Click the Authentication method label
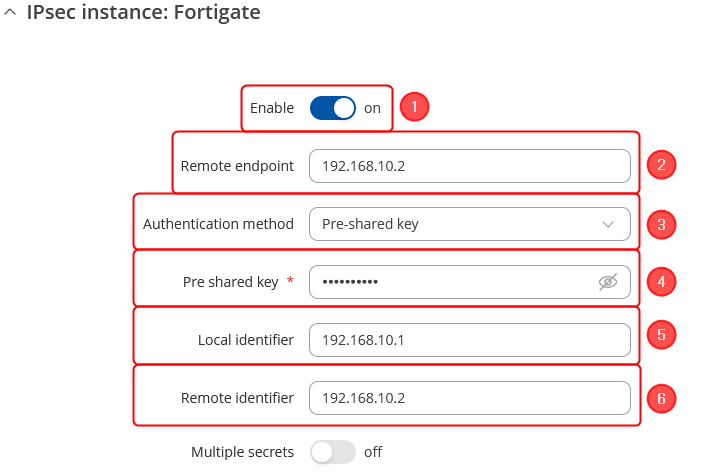The width and height of the screenshot is (705, 475). (x=218, y=224)
